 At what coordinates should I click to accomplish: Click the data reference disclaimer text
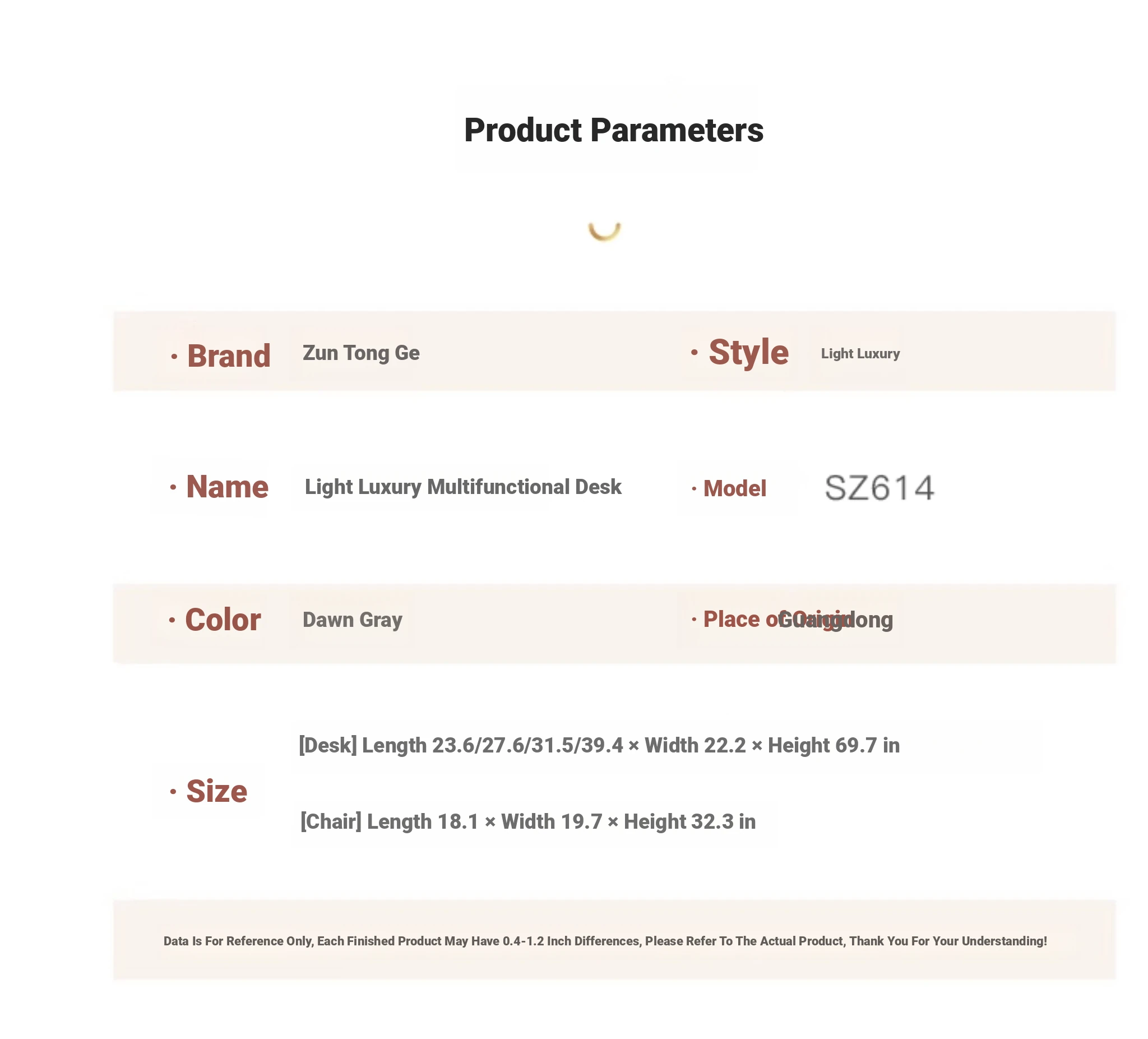[x=605, y=941]
